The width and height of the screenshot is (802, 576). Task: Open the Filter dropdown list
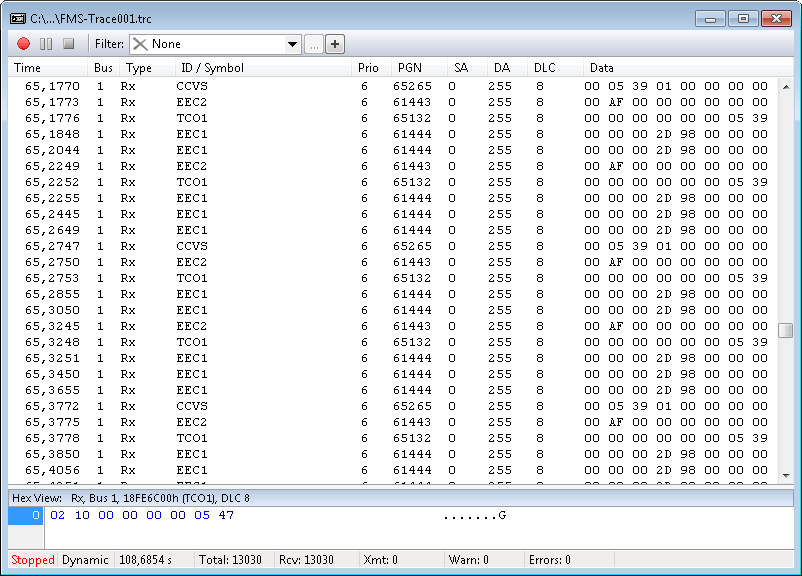(293, 44)
